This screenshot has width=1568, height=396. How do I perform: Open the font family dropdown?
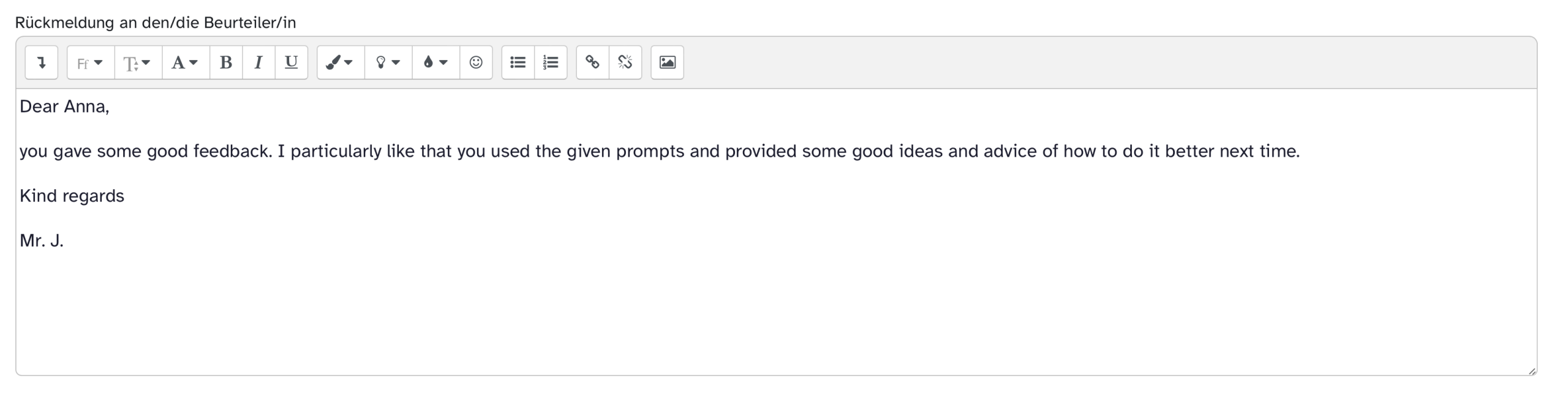click(x=90, y=62)
